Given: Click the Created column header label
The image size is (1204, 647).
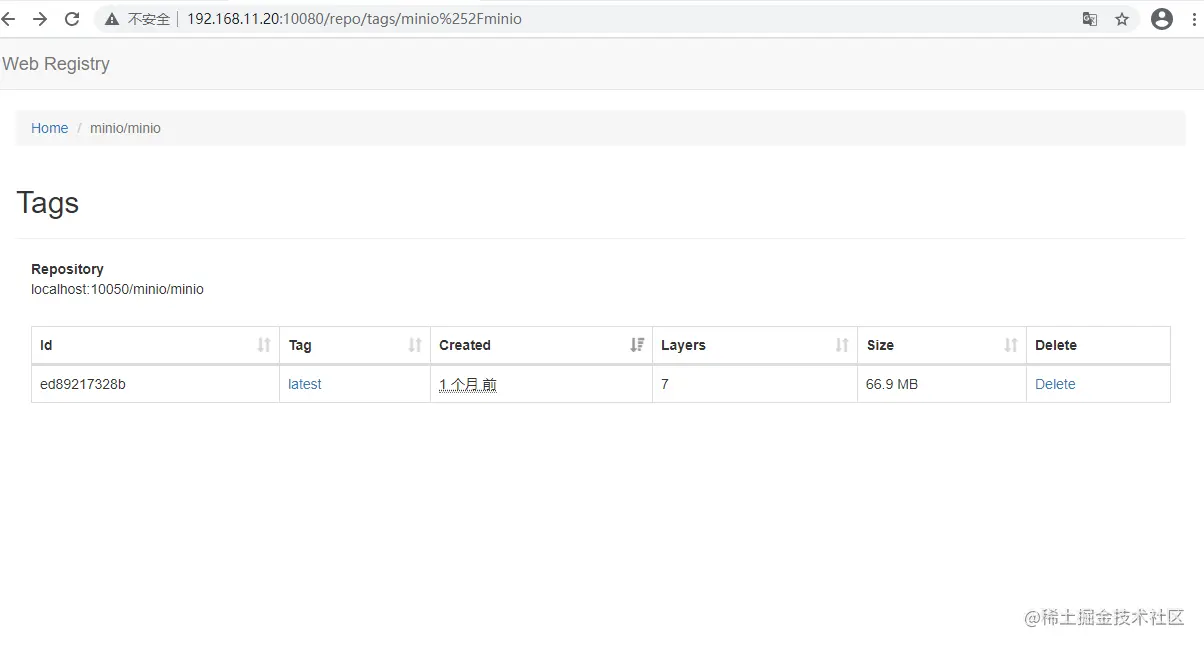Looking at the screenshot, I should pyautogui.click(x=465, y=345).
